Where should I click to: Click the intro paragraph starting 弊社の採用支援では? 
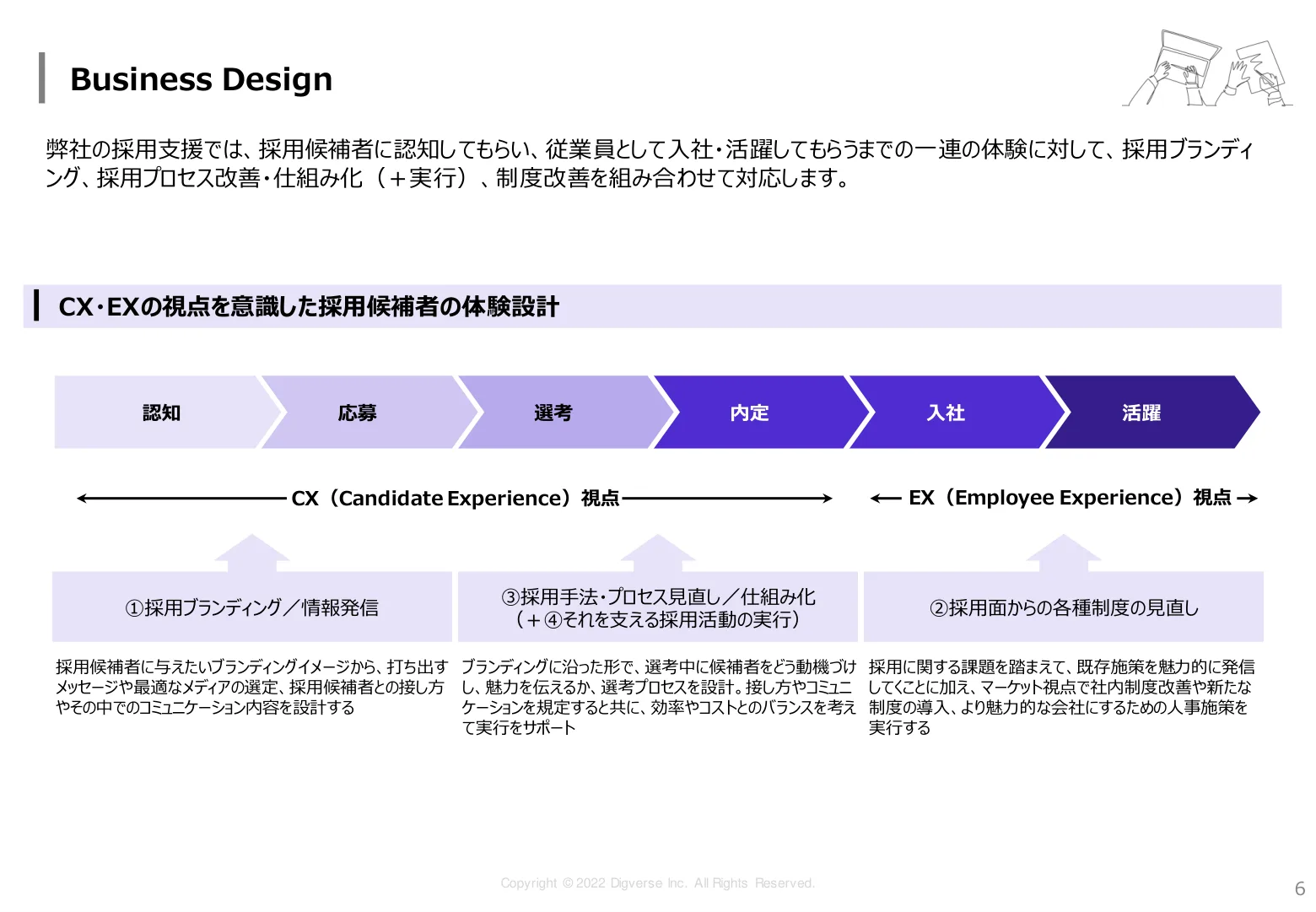click(650, 164)
